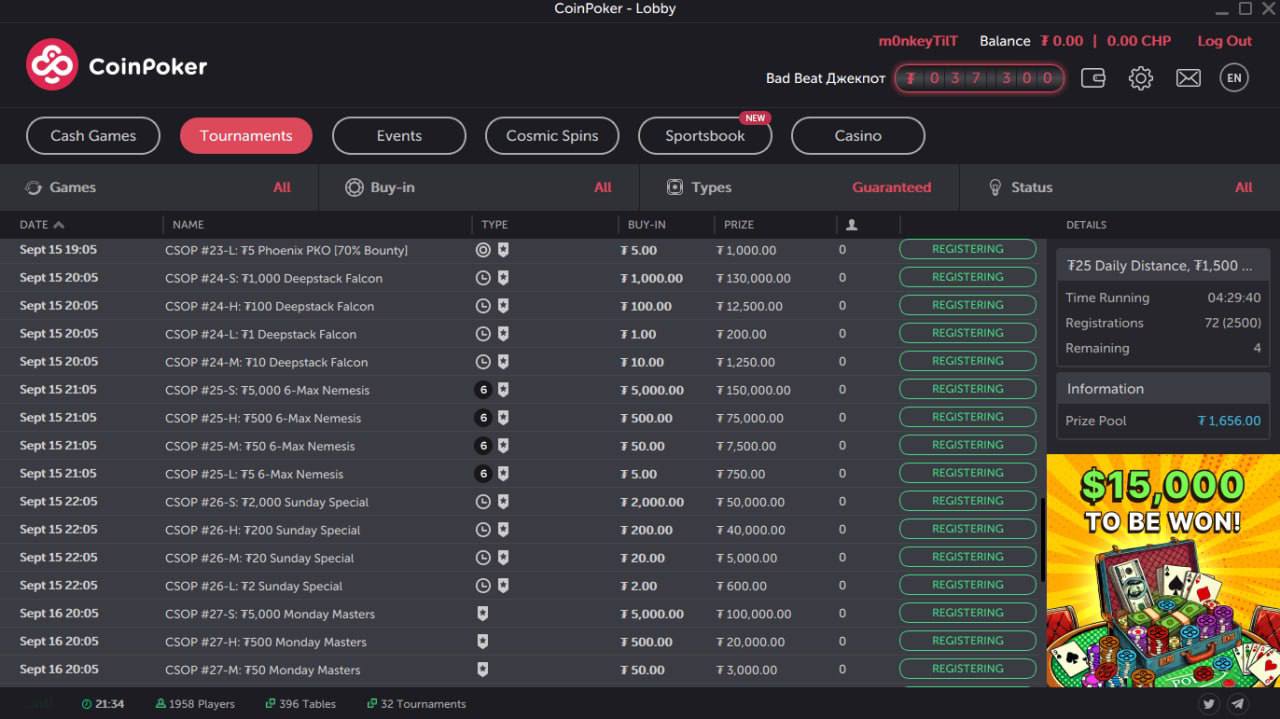Switch to the Casino tab
1280x719 pixels.
coord(858,136)
